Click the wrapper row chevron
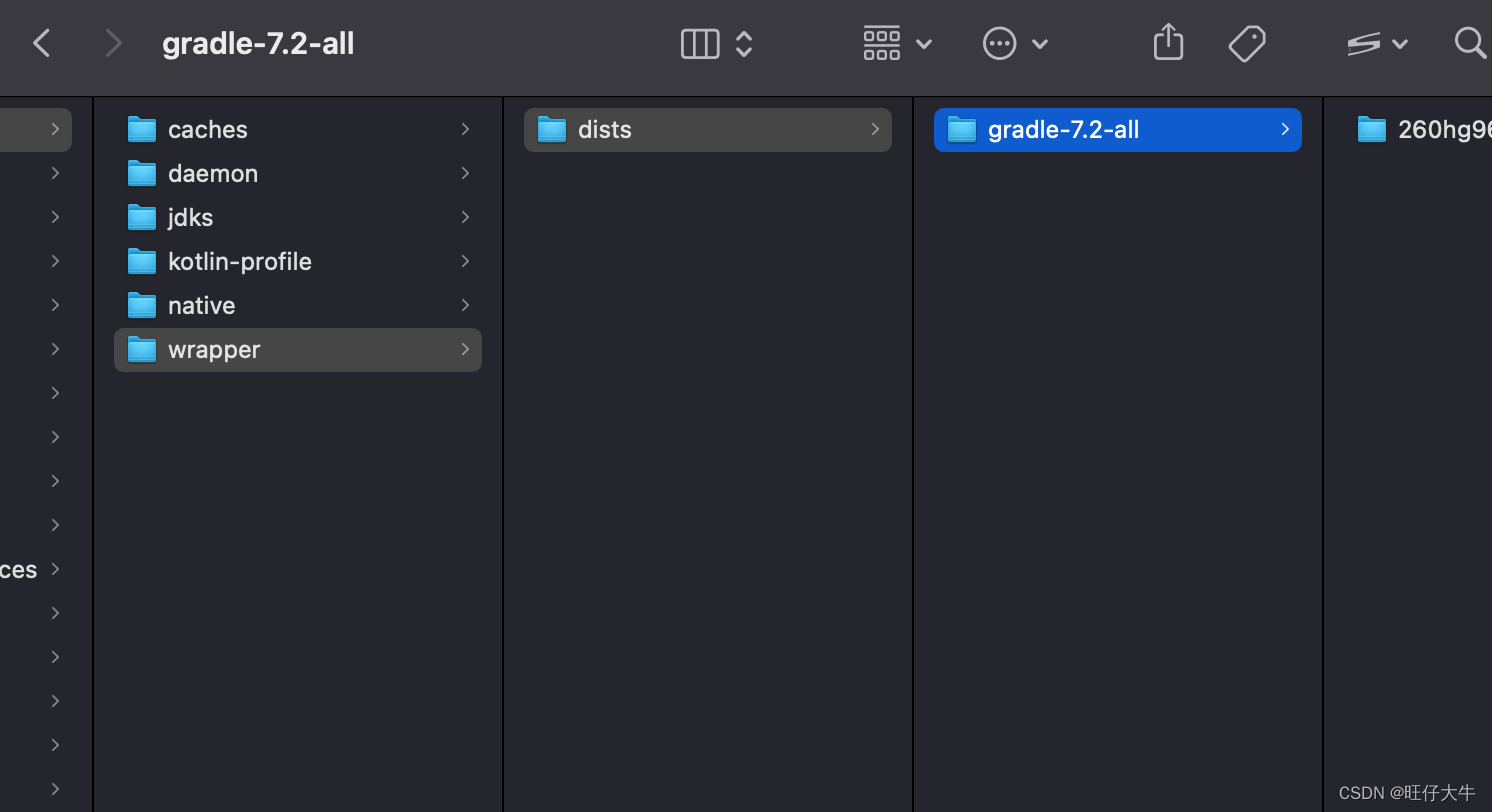The image size is (1492, 812). pos(465,349)
